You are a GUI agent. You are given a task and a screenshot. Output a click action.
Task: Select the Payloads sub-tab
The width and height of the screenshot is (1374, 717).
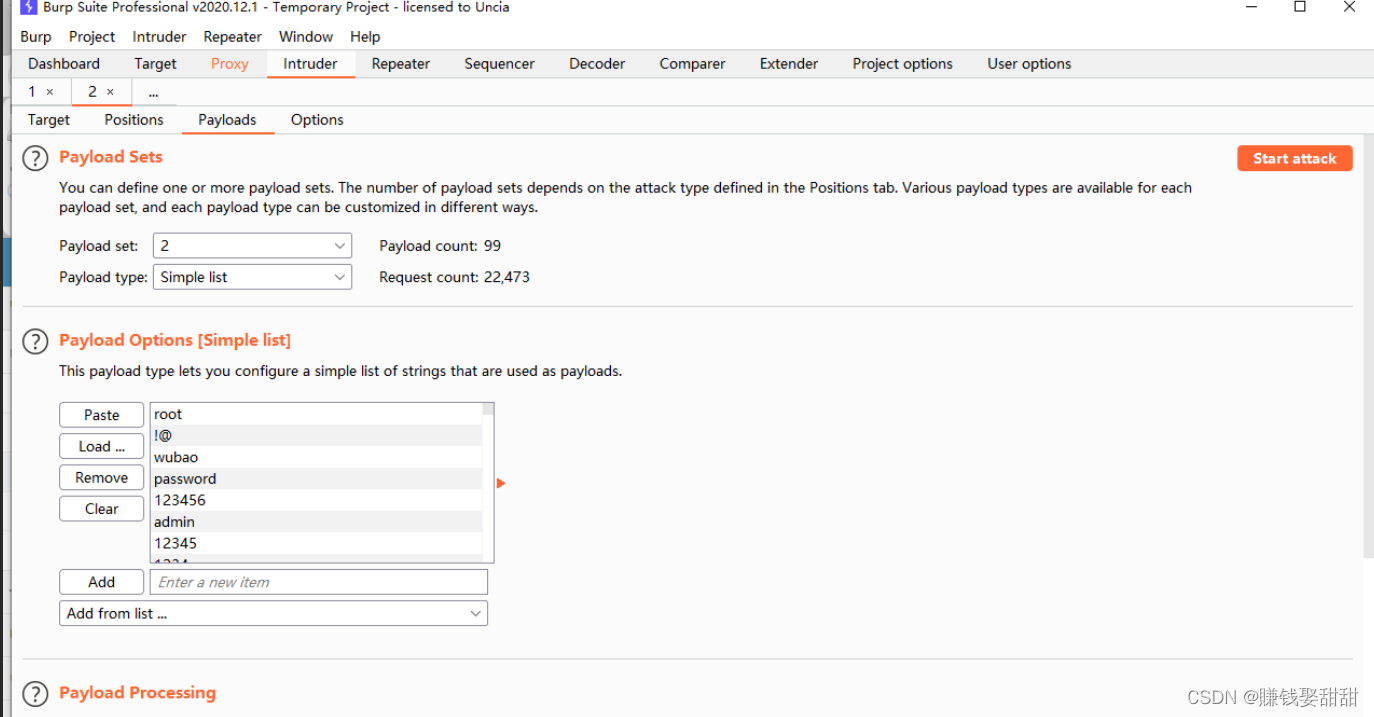coord(227,120)
